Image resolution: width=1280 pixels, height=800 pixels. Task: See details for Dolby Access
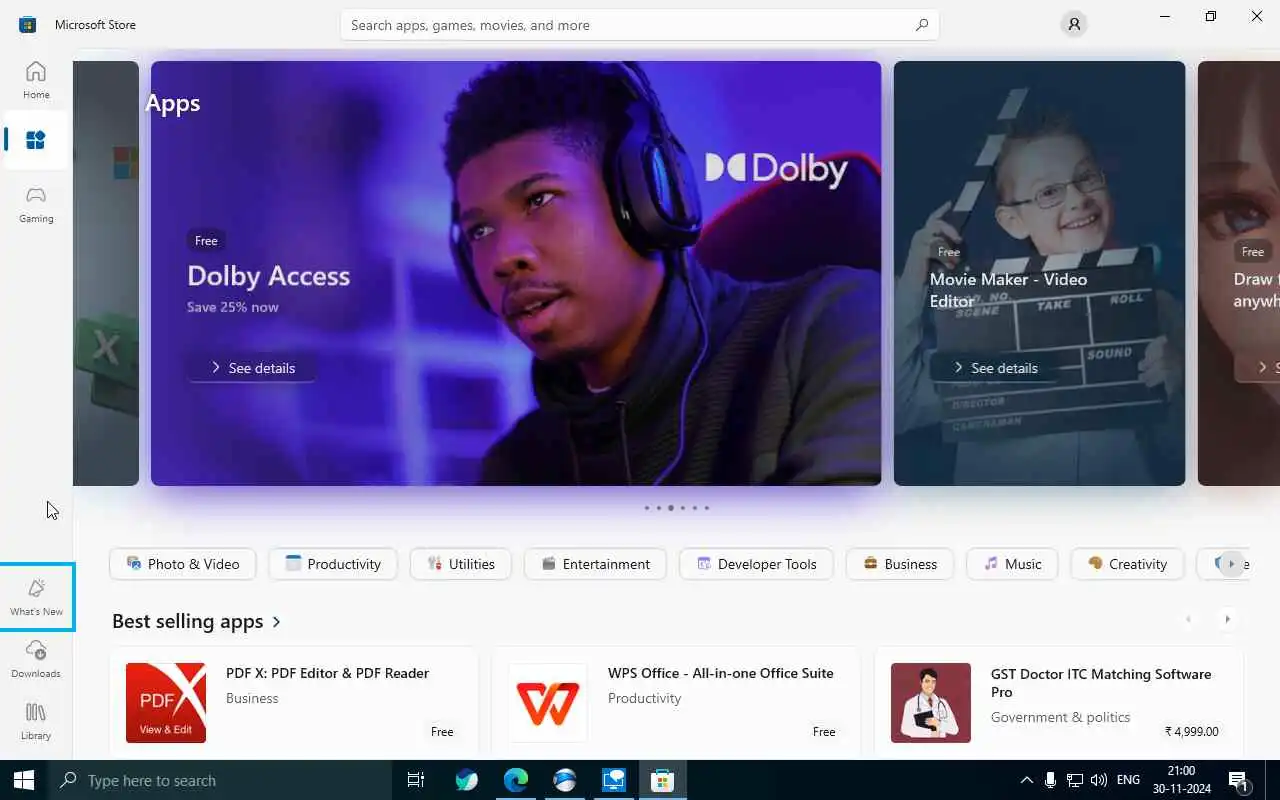(x=253, y=368)
